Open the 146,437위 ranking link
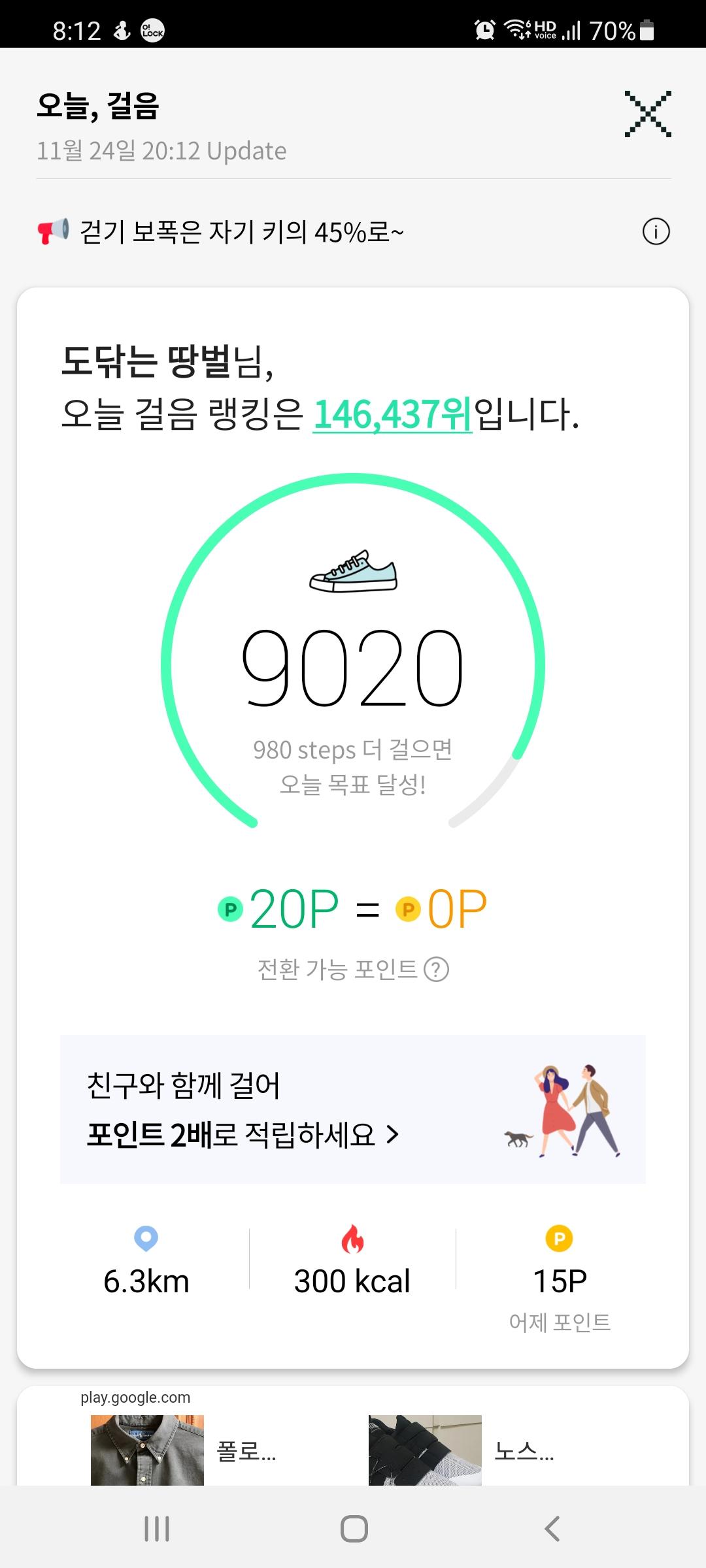The height and width of the screenshot is (1568, 706). coord(392,414)
